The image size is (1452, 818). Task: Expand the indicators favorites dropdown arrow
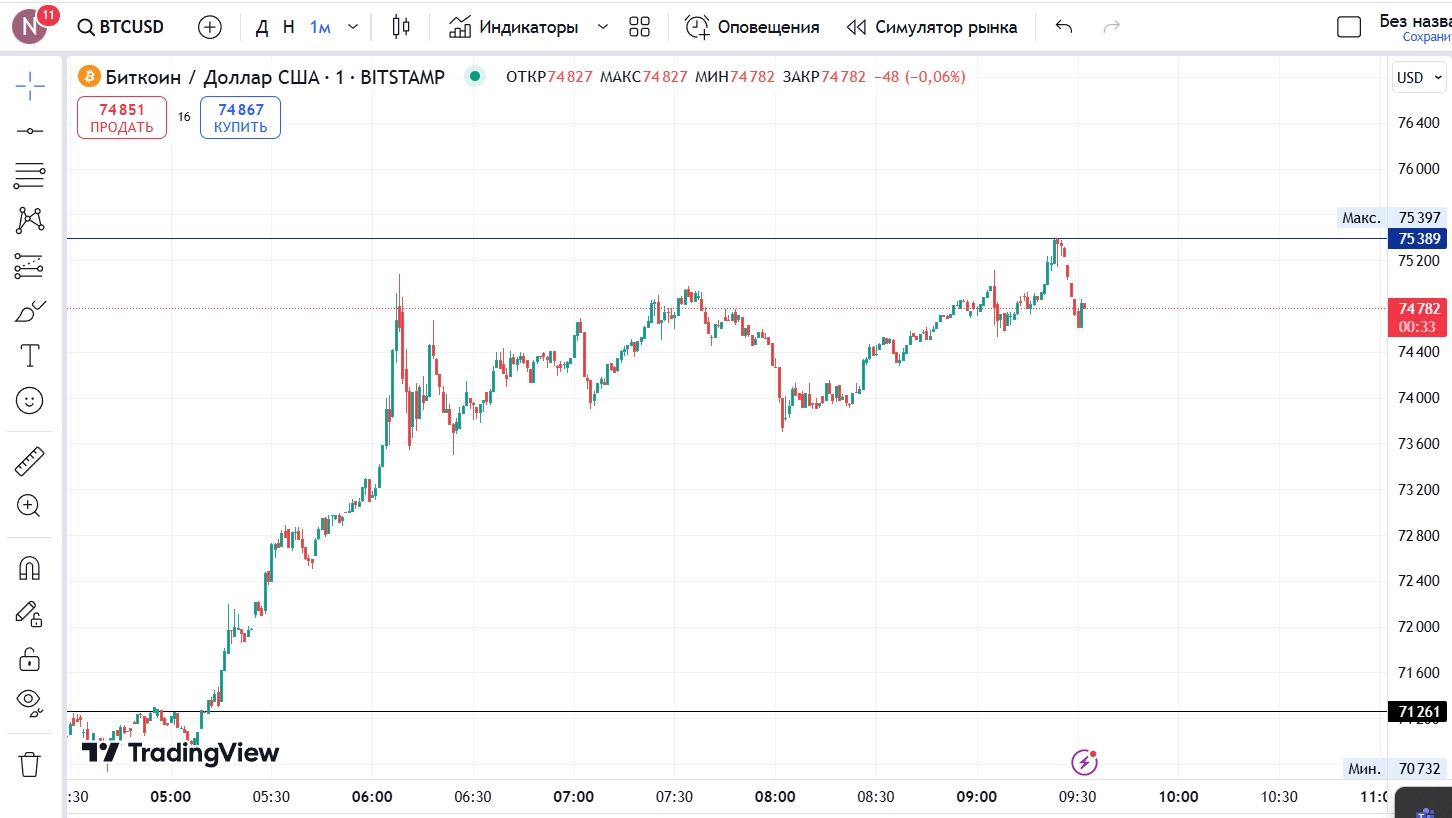click(602, 27)
